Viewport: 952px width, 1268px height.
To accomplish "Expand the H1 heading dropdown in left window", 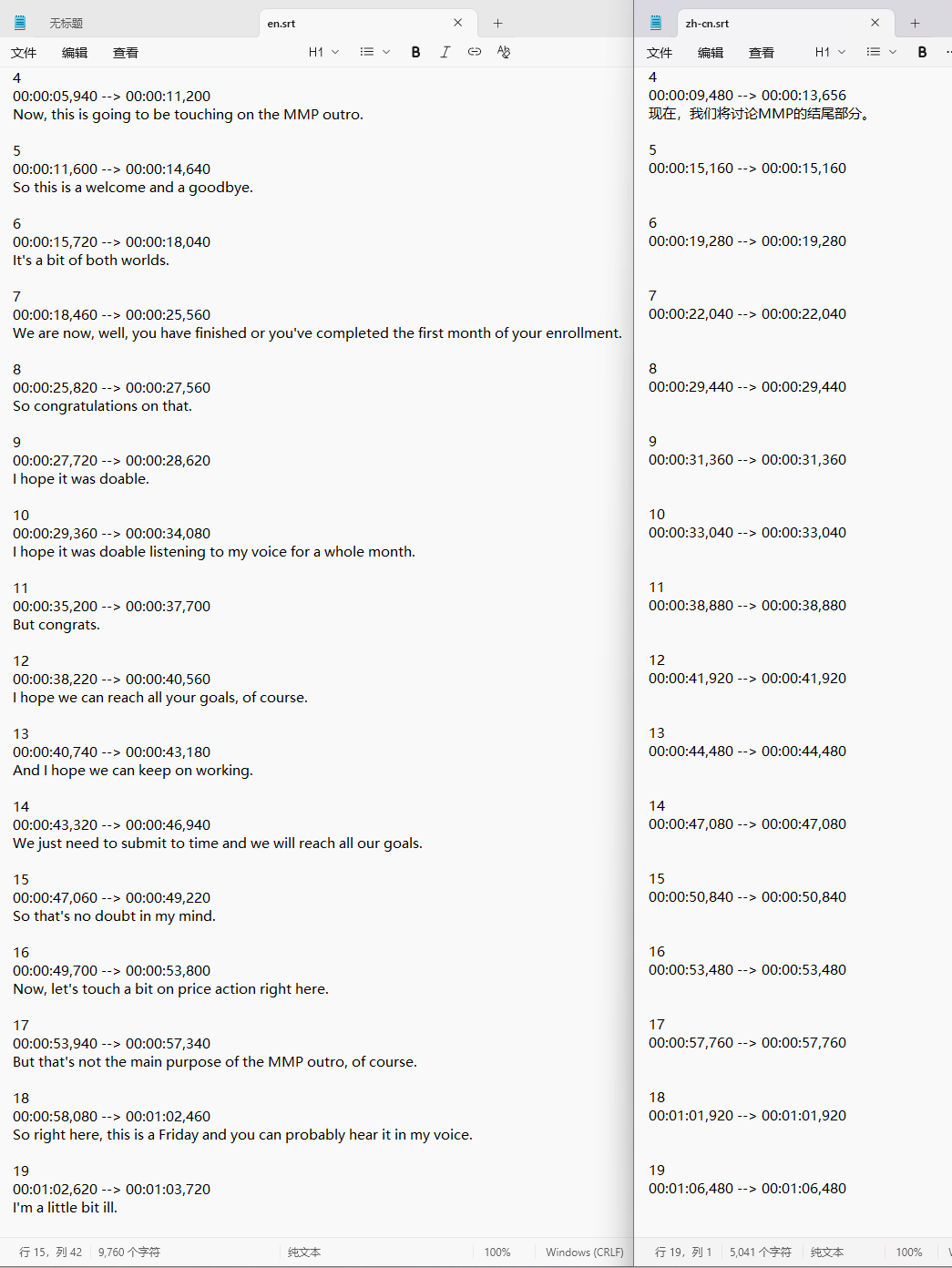I will 323,52.
